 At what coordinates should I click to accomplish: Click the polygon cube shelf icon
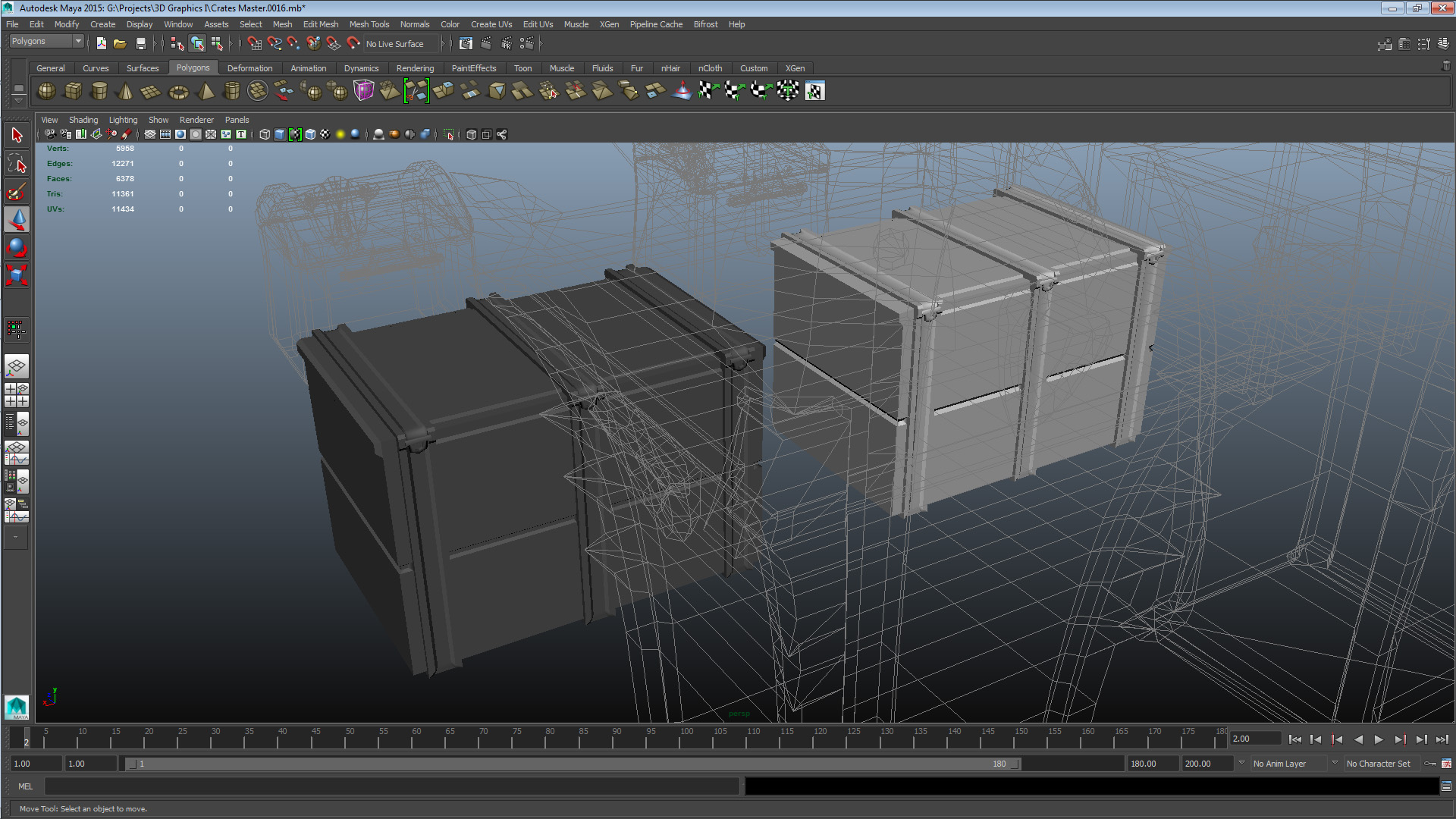click(73, 91)
